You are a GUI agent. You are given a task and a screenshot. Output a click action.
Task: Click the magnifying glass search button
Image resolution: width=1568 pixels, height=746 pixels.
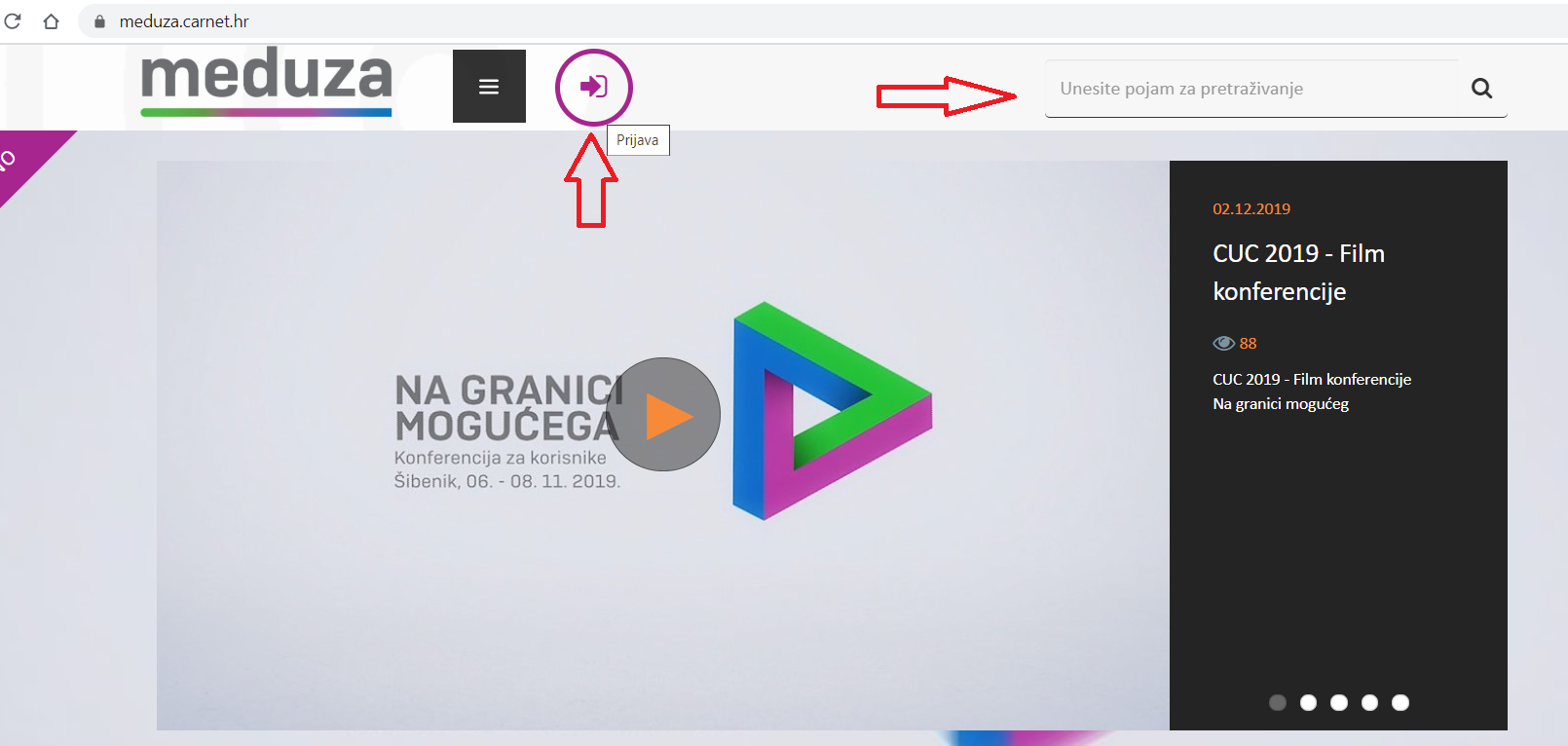click(x=1482, y=89)
